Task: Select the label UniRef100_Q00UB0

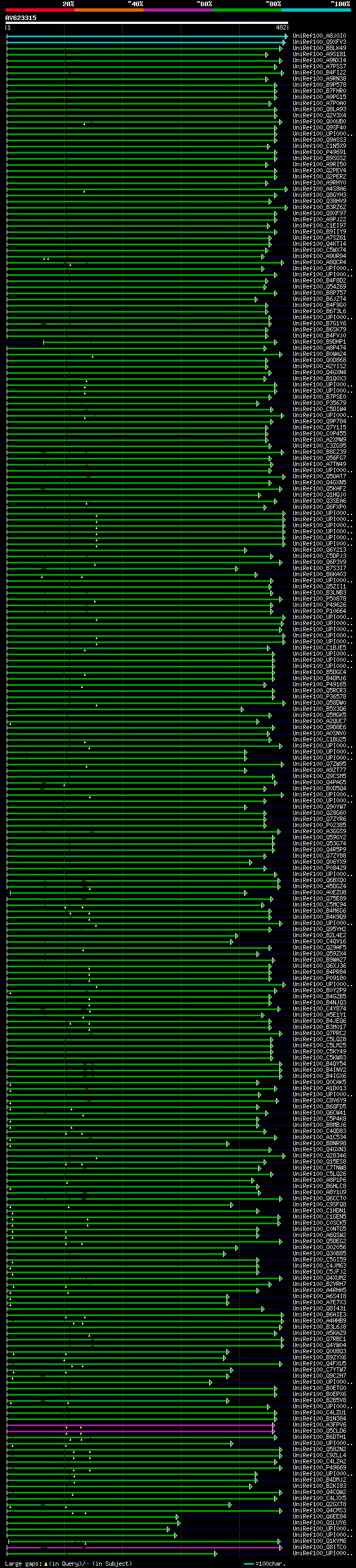Action: click(319, 122)
